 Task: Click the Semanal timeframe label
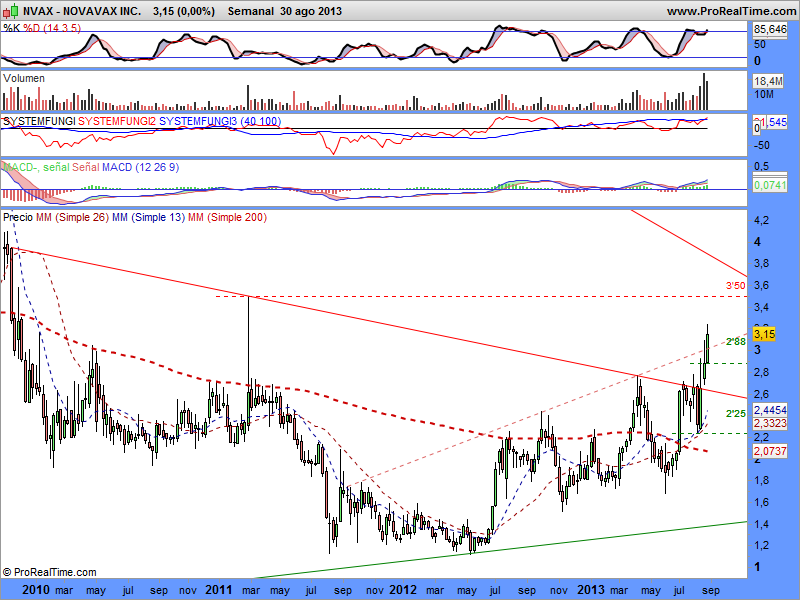point(251,11)
